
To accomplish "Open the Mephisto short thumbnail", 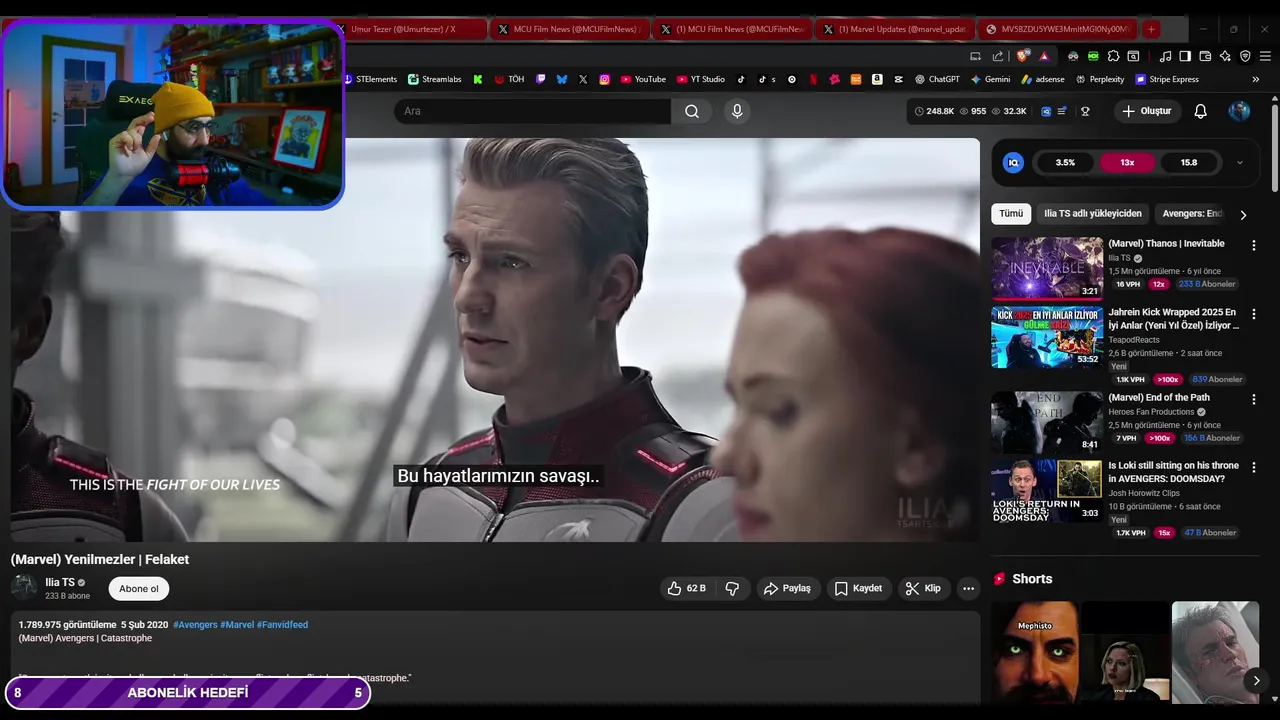I will pyautogui.click(x=1035, y=652).
